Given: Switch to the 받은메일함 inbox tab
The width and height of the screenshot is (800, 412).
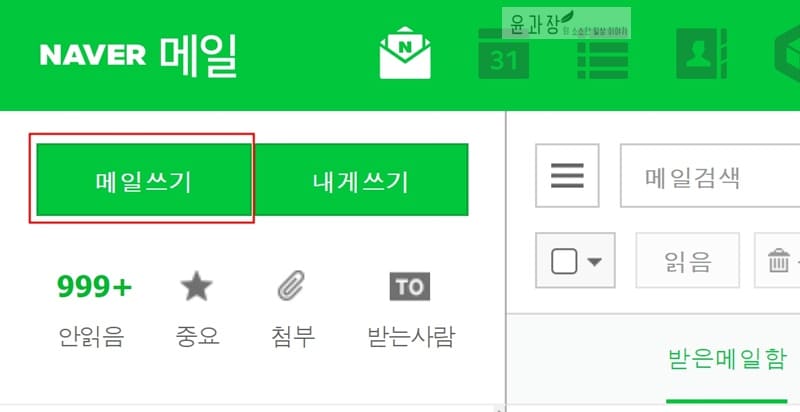Looking at the screenshot, I should pyautogui.click(x=727, y=359).
